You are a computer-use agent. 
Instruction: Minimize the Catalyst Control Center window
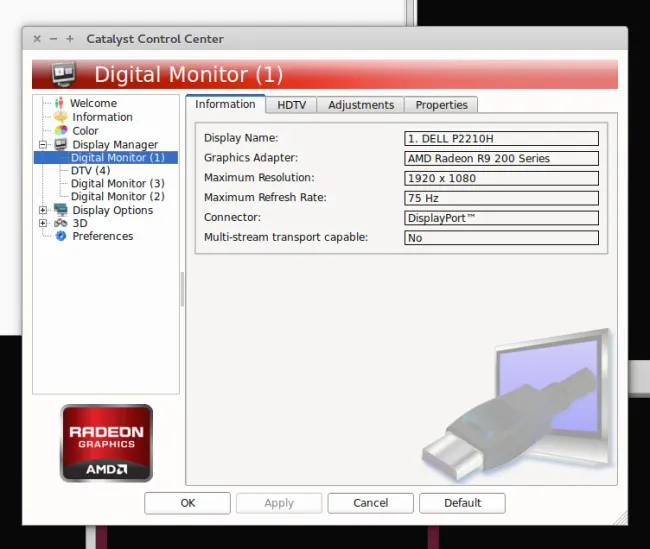pos(53,39)
